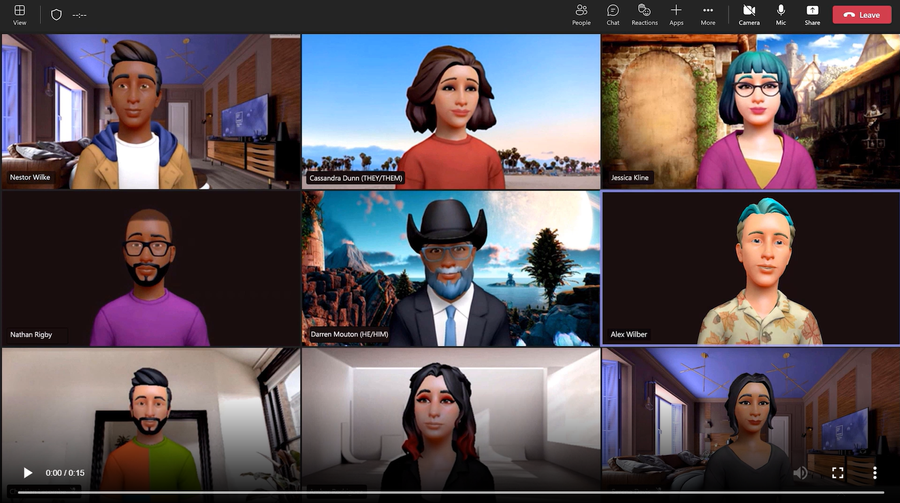Toggle the video volume speaker
900x503 pixels.
(800, 473)
